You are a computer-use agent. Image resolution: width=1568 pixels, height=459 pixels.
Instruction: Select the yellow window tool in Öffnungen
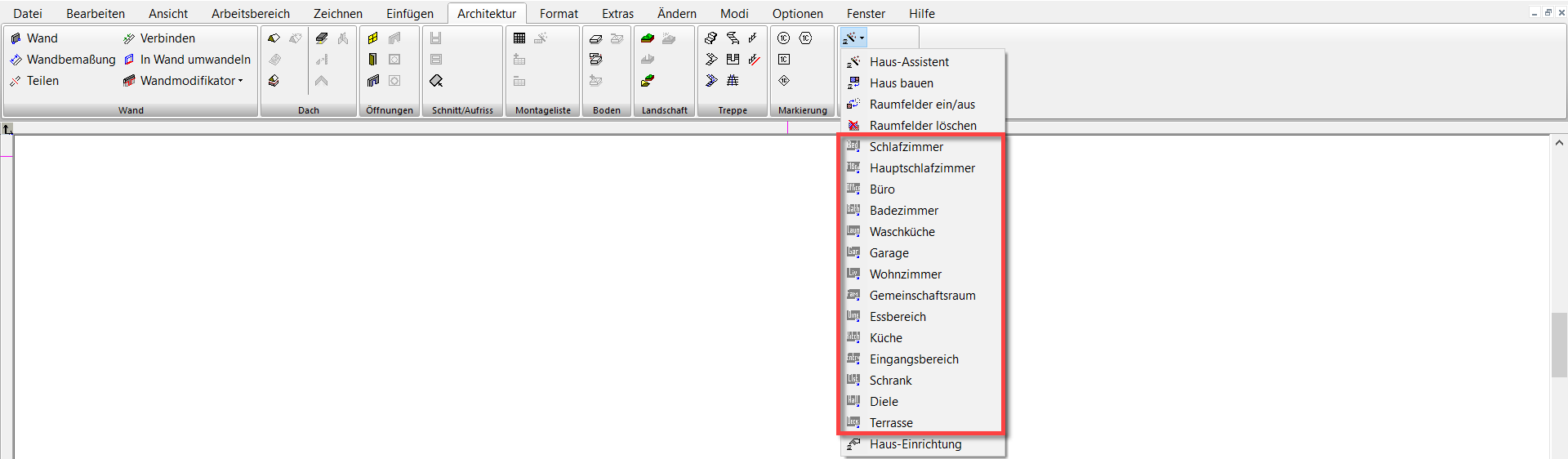pyautogui.click(x=372, y=38)
